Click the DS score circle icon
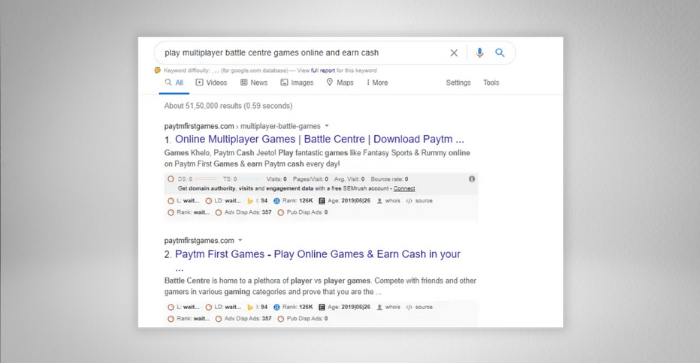This screenshot has height=363, width=700. [171, 179]
